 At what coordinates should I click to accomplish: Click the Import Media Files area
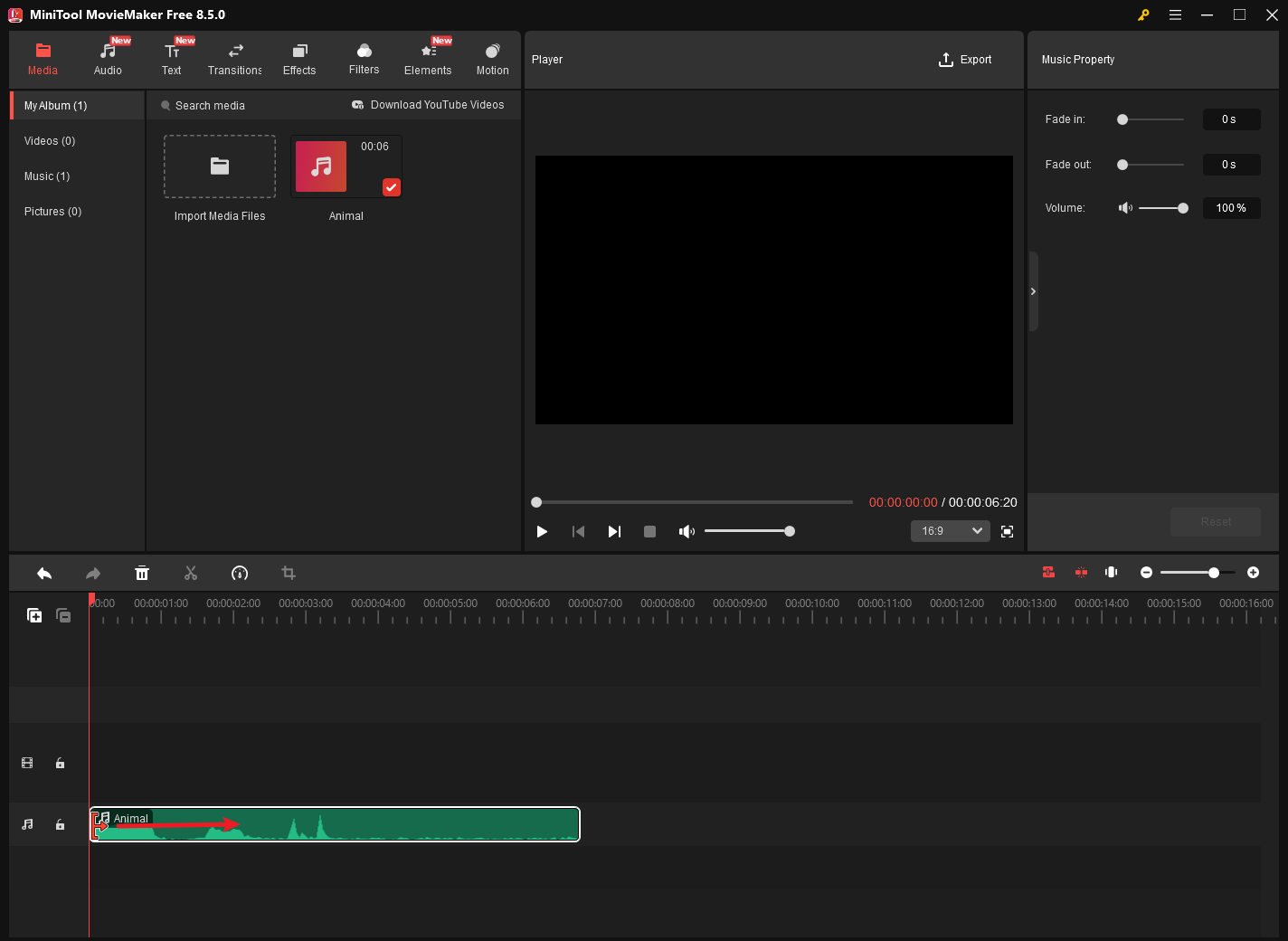tap(219, 166)
